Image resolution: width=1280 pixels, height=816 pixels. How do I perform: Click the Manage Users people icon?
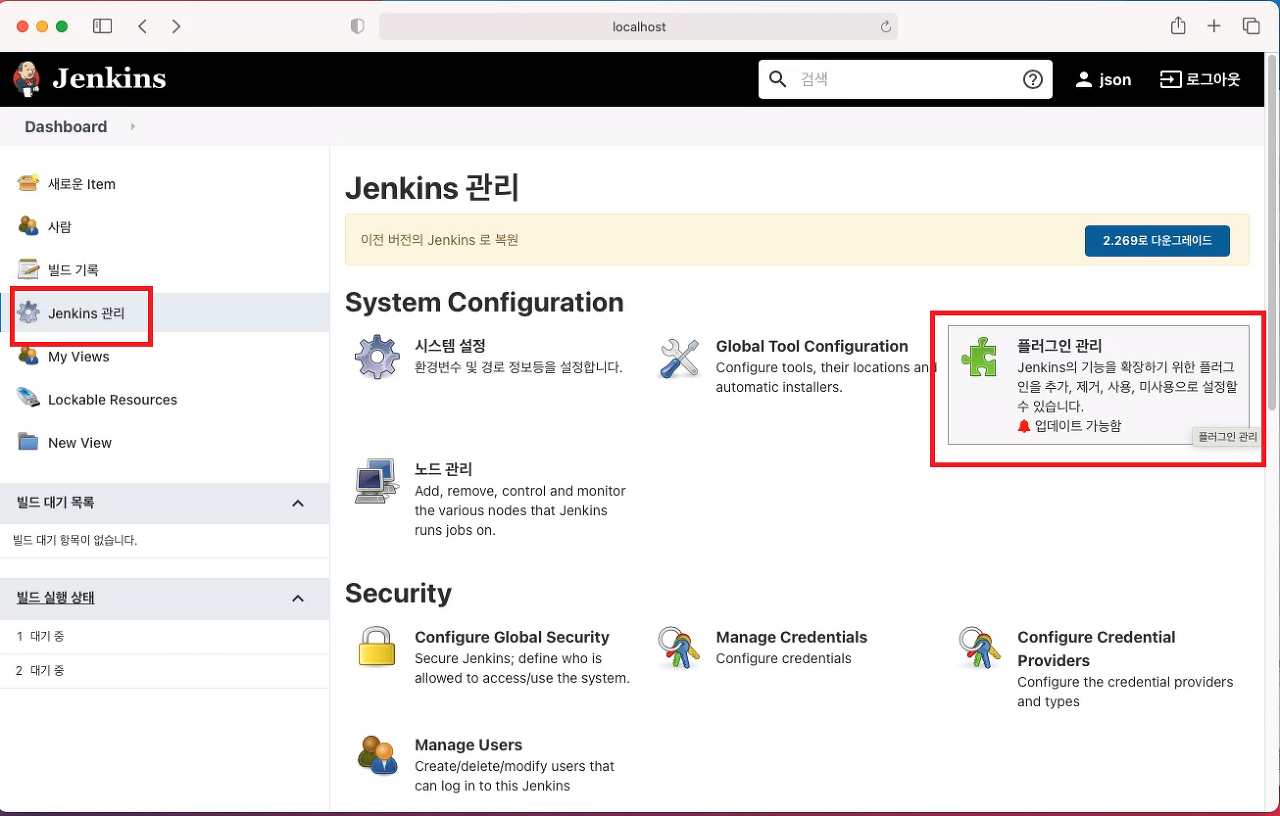tap(377, 754)
